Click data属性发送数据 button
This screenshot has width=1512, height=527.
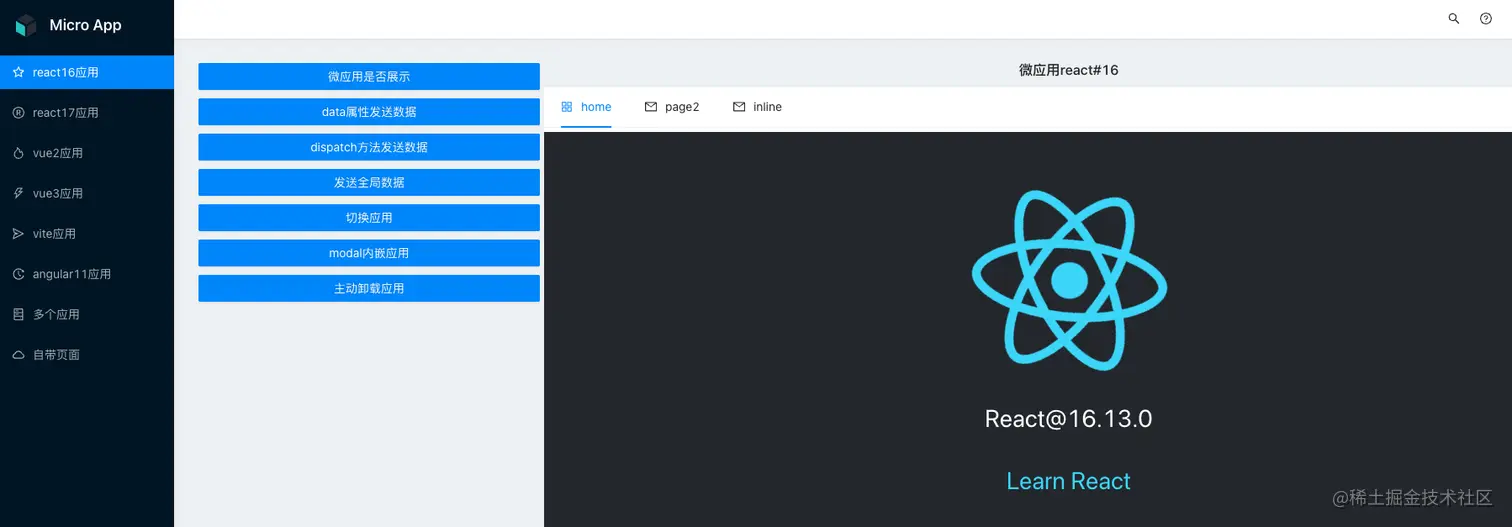click(369, 112)
